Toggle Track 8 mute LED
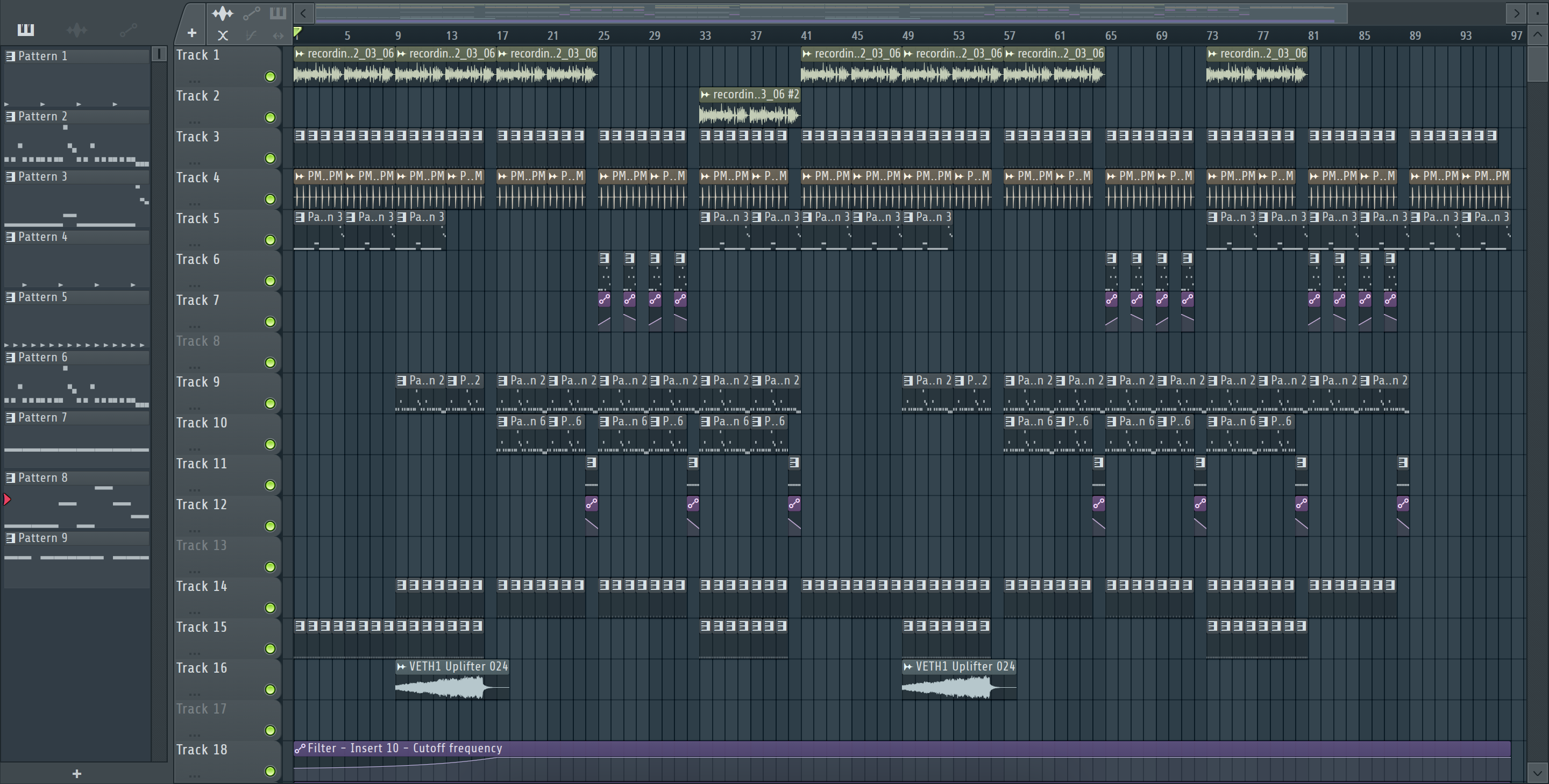 tap(271, 362)
